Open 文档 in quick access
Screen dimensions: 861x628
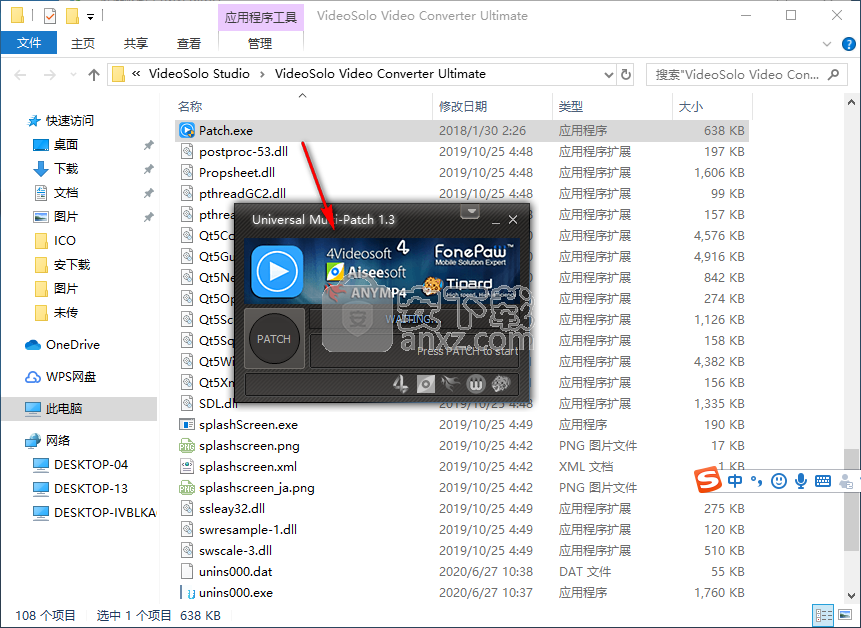coord(66,193)
